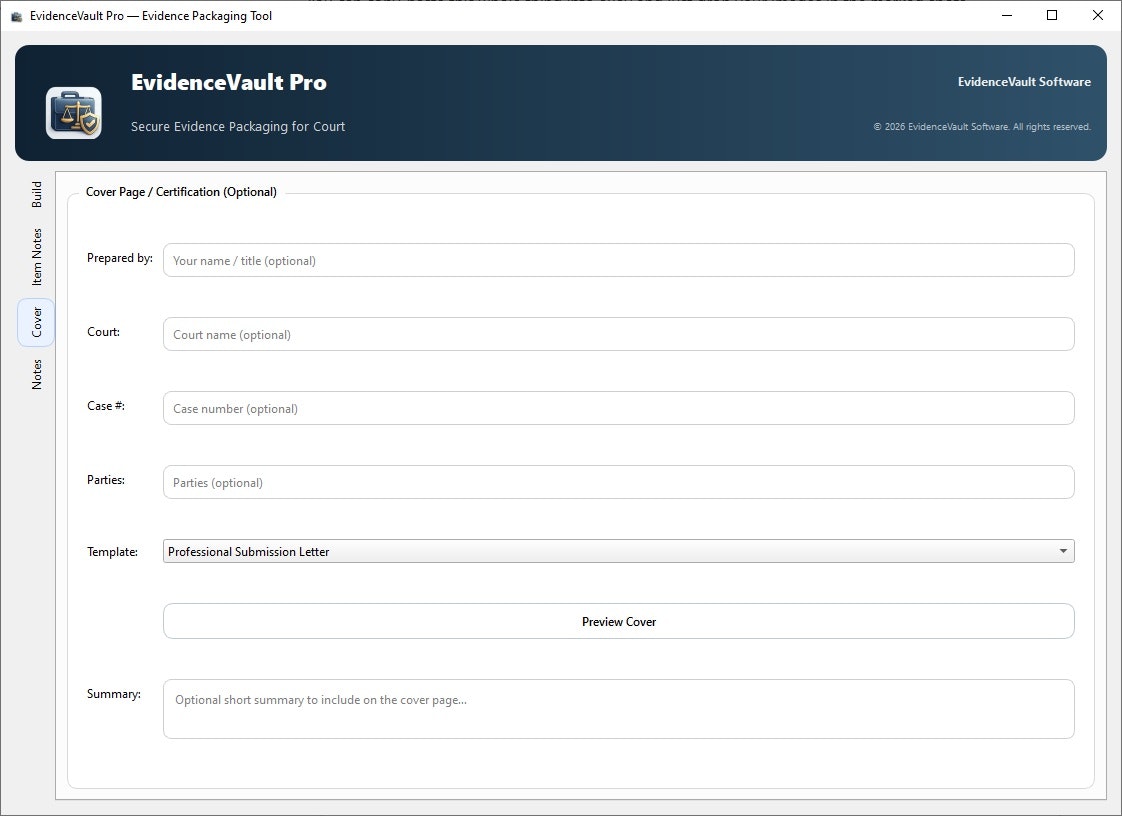The height and width of the screenshot is (816, 1122).
Task: Click the Court name field
Action: tap(618, 334)
